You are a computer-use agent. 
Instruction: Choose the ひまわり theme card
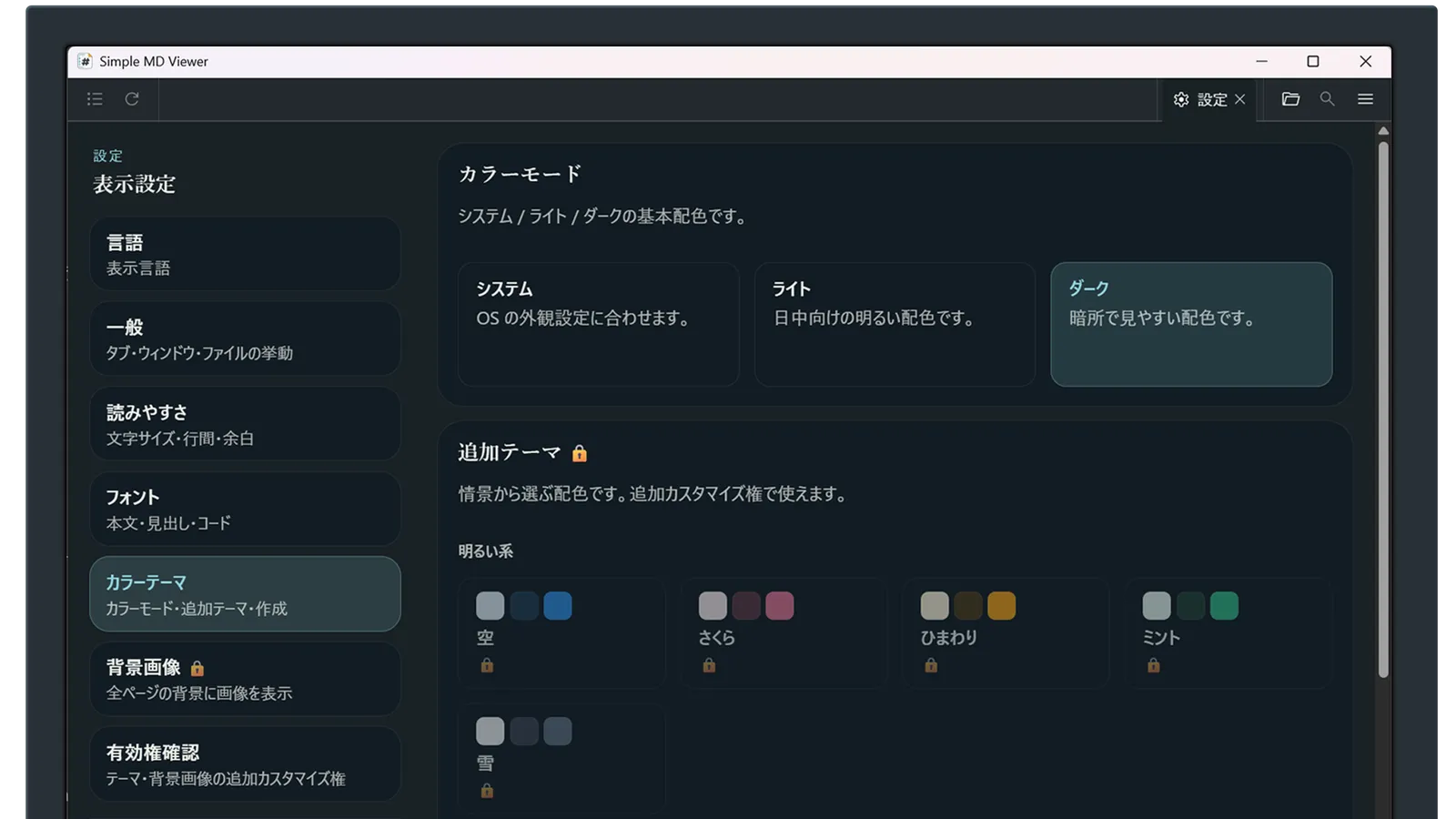1006,633
